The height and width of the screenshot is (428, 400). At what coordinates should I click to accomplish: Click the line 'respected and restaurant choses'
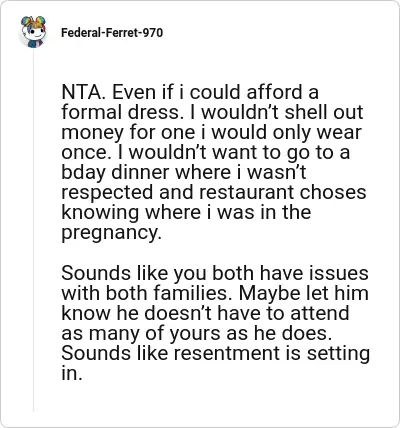(x=214, y=192)
